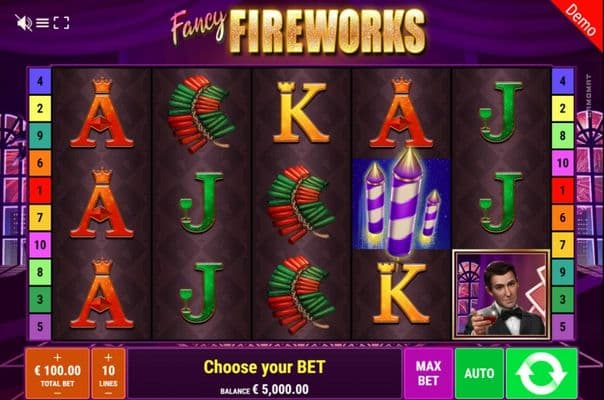Click the golden K in third reel

300,112
